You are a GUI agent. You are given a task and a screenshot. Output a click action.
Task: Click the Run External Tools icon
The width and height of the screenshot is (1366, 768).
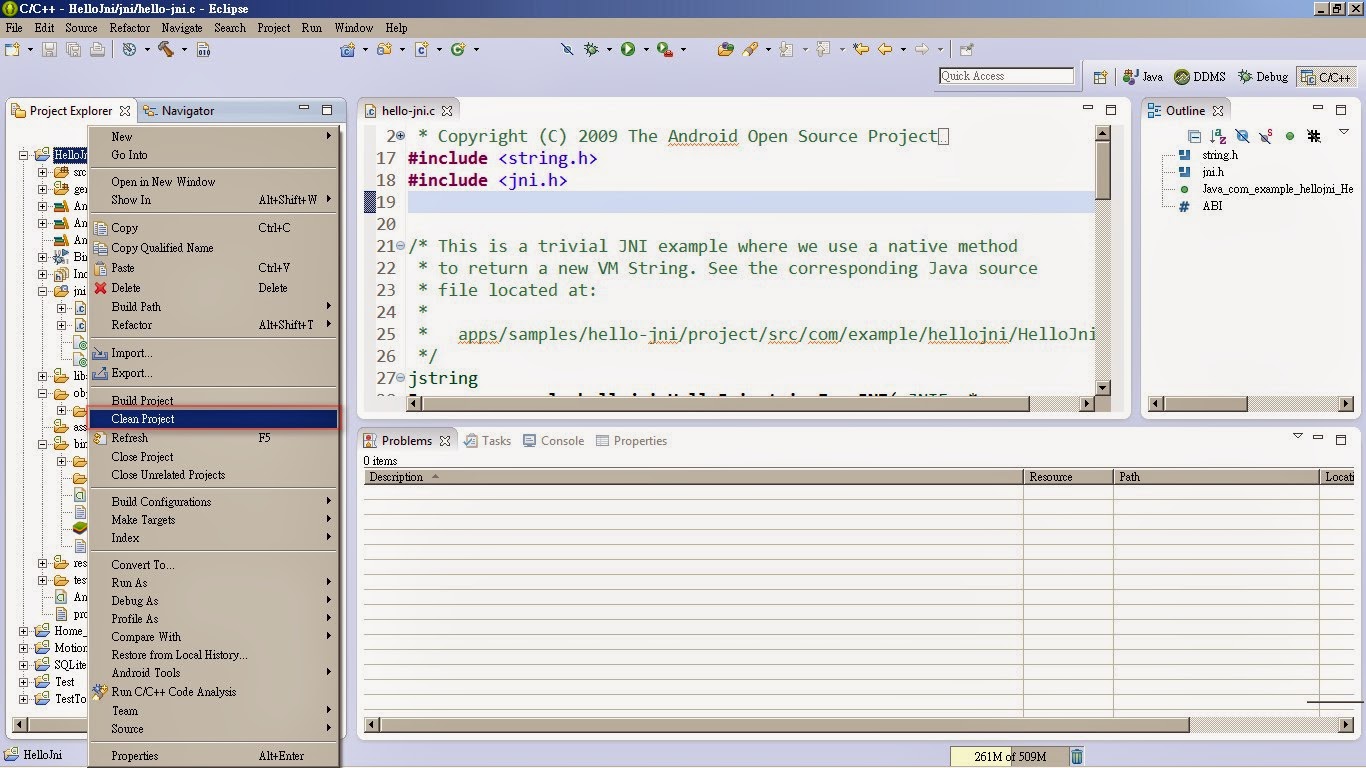[x=664, y=49]
